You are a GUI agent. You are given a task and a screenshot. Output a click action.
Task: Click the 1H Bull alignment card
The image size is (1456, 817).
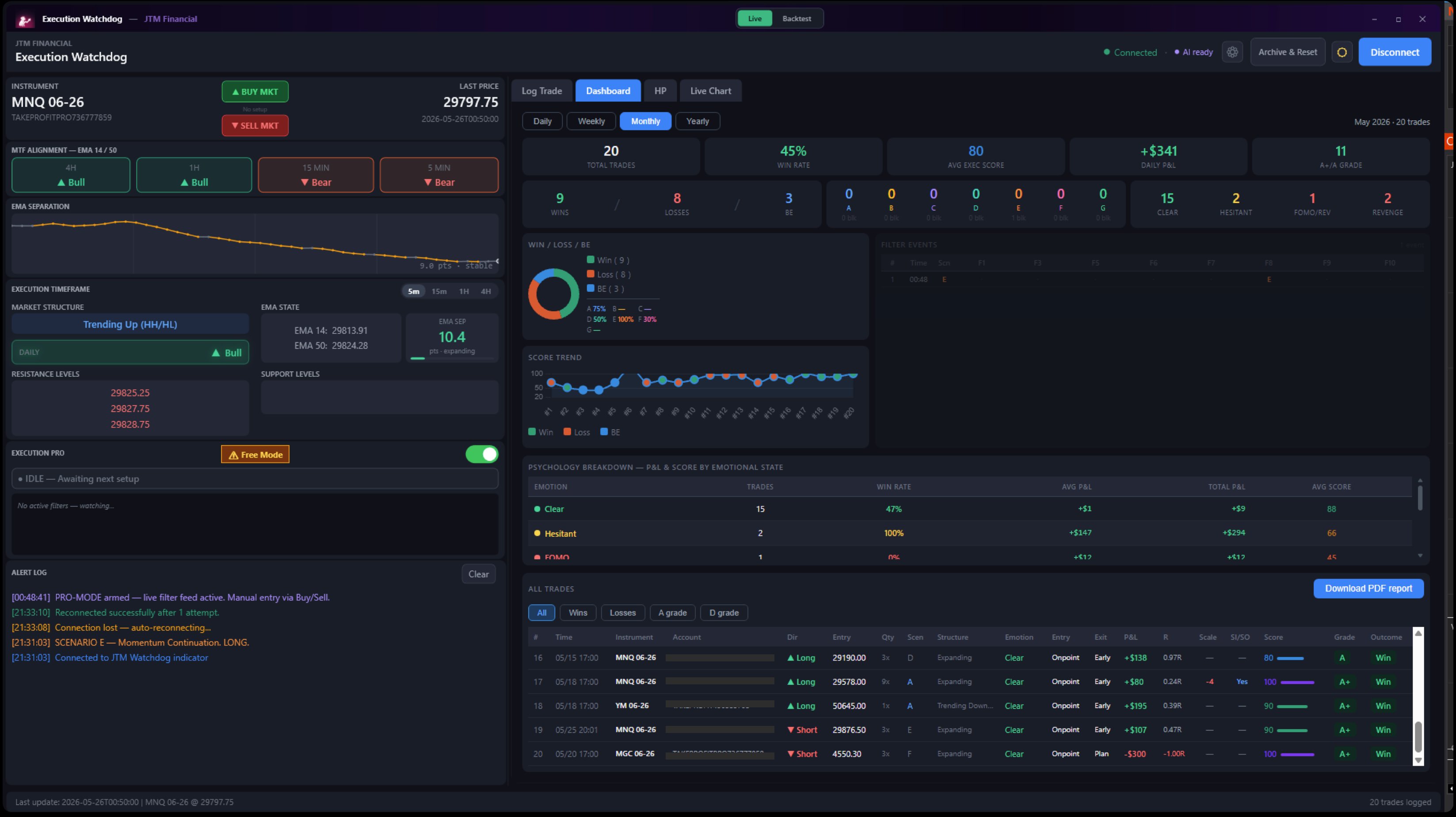(x=194, y=175)
